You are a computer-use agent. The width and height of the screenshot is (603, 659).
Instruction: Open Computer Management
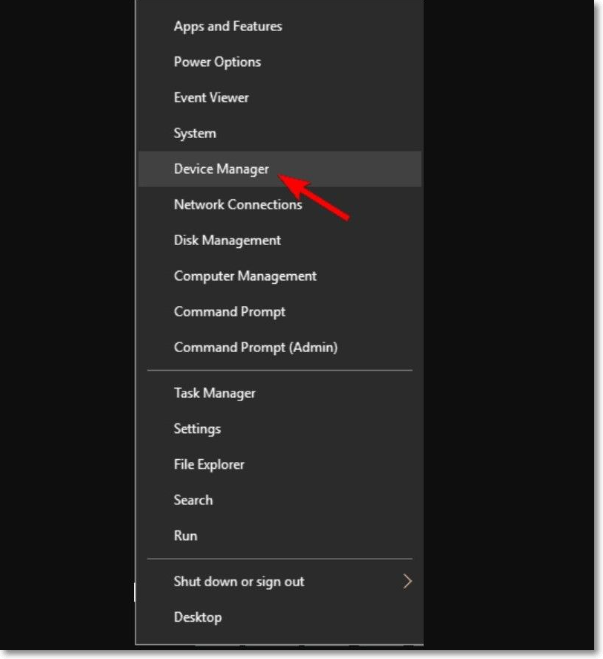245,276
